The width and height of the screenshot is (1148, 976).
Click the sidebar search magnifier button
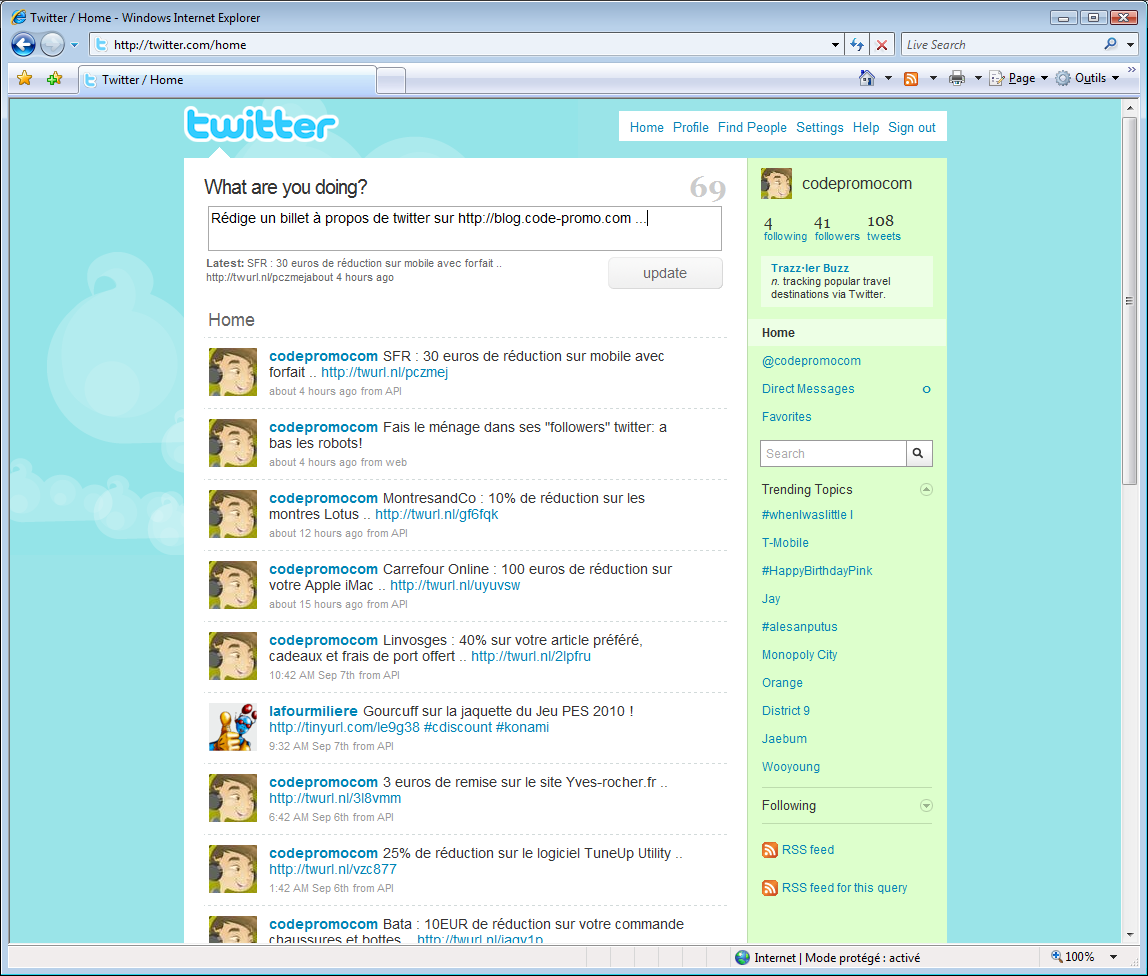(918, 453)
